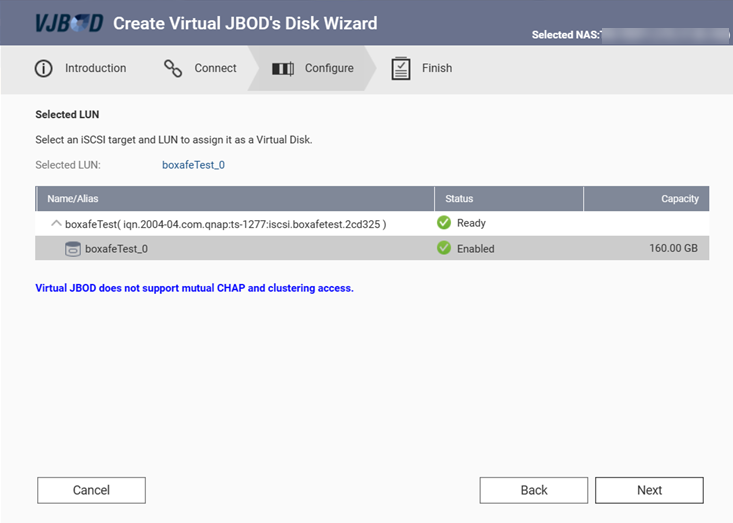The image size is (733, 523).
Task: Go Back to the previous step
Action: coord(534,490)
